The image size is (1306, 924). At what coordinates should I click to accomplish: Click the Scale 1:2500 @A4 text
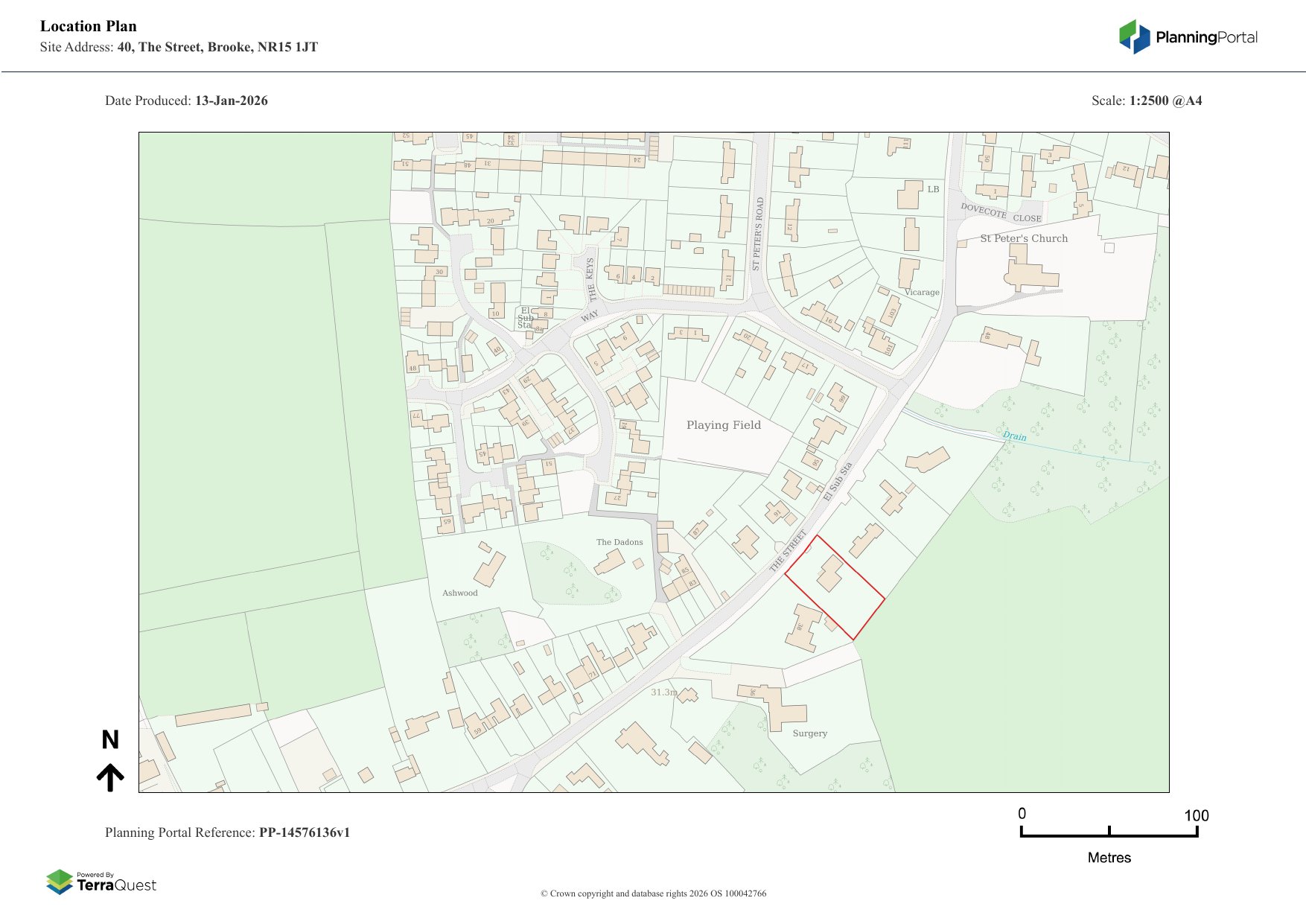tap(1146, 101)
